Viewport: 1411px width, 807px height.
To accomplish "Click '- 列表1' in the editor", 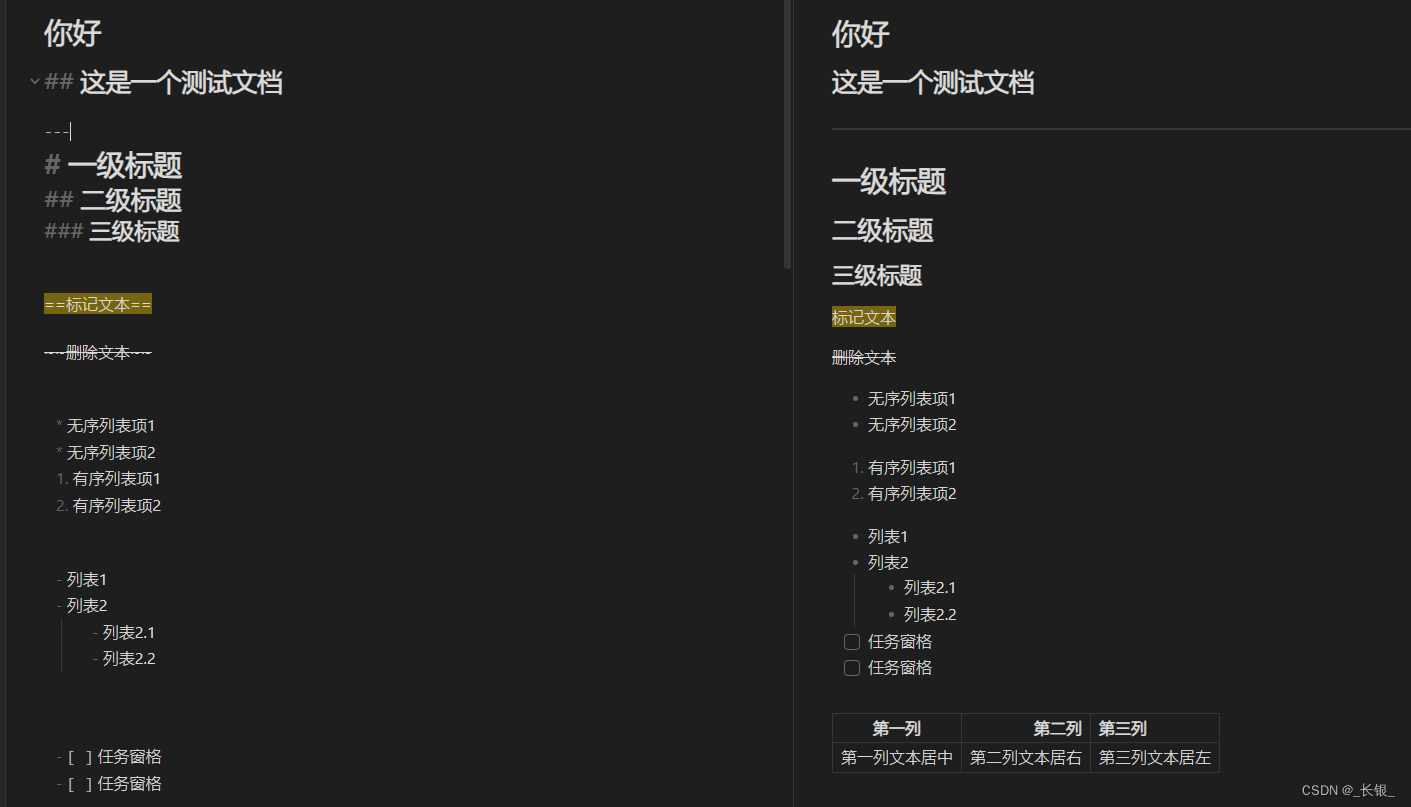I will coord(82,580).
